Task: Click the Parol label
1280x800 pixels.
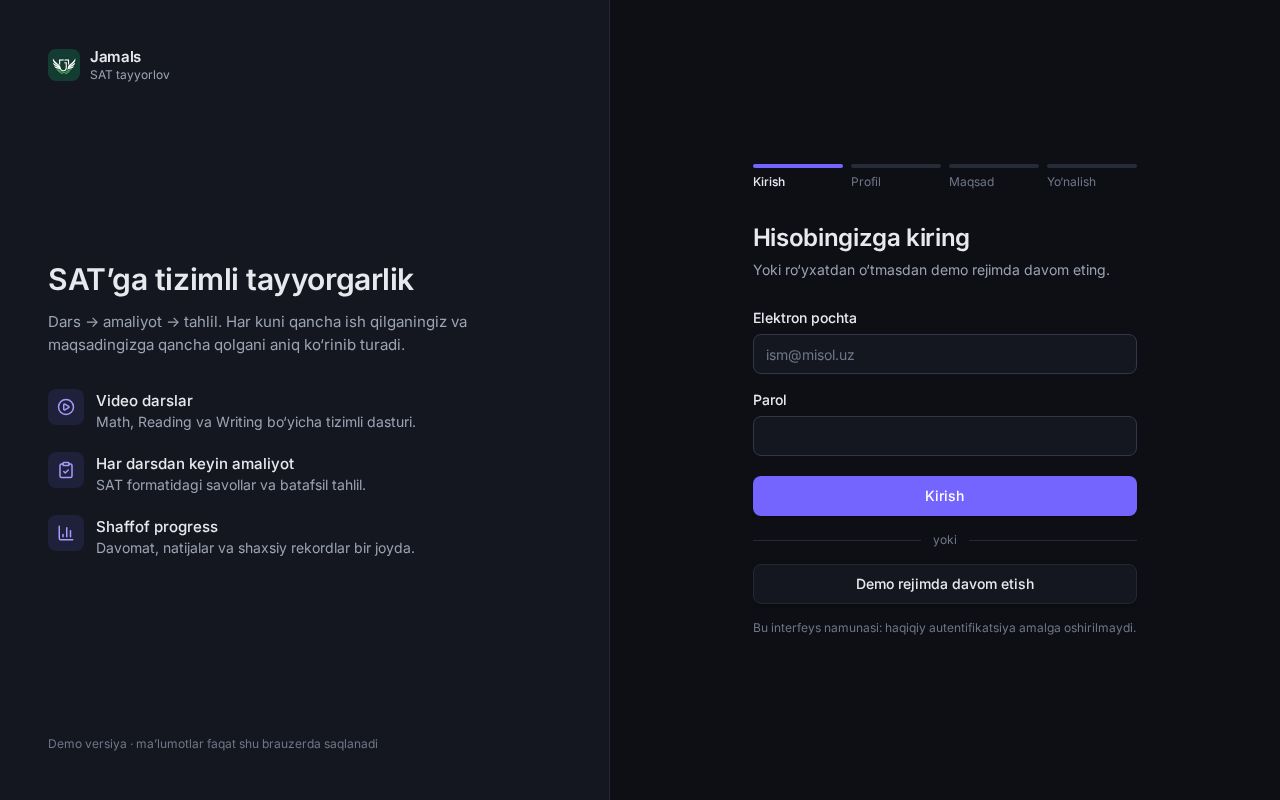Action: pyautogui.click(x=770, y=400)
